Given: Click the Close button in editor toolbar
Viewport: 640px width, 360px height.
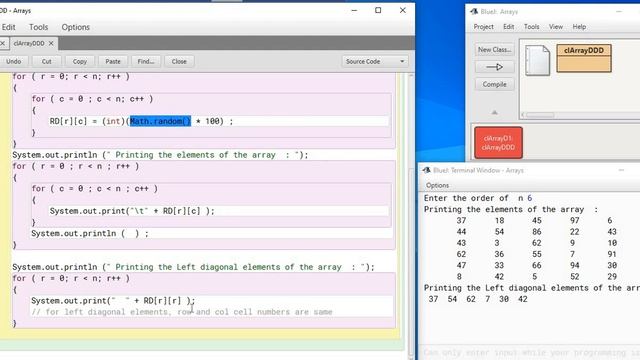Looking at the screenshot, I should pyautogui.click(x=179, y=61).
